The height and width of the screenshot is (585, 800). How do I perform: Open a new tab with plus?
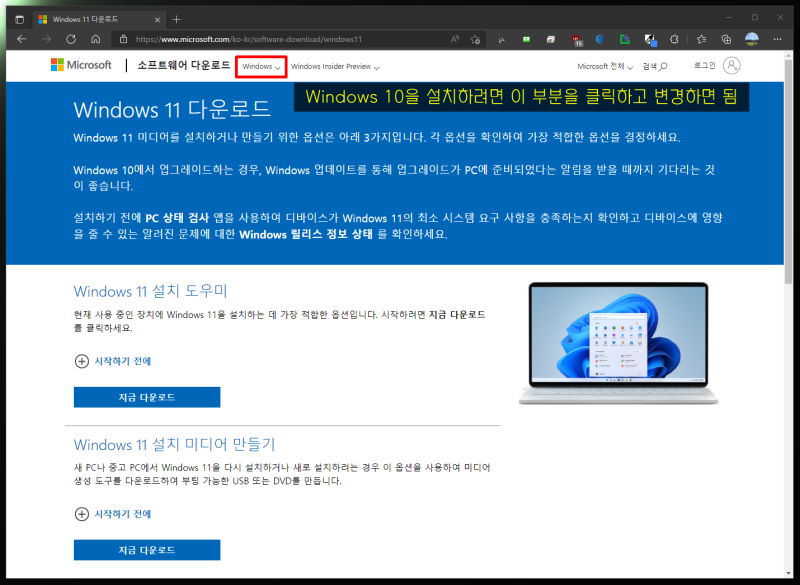(x=177, y=19)
